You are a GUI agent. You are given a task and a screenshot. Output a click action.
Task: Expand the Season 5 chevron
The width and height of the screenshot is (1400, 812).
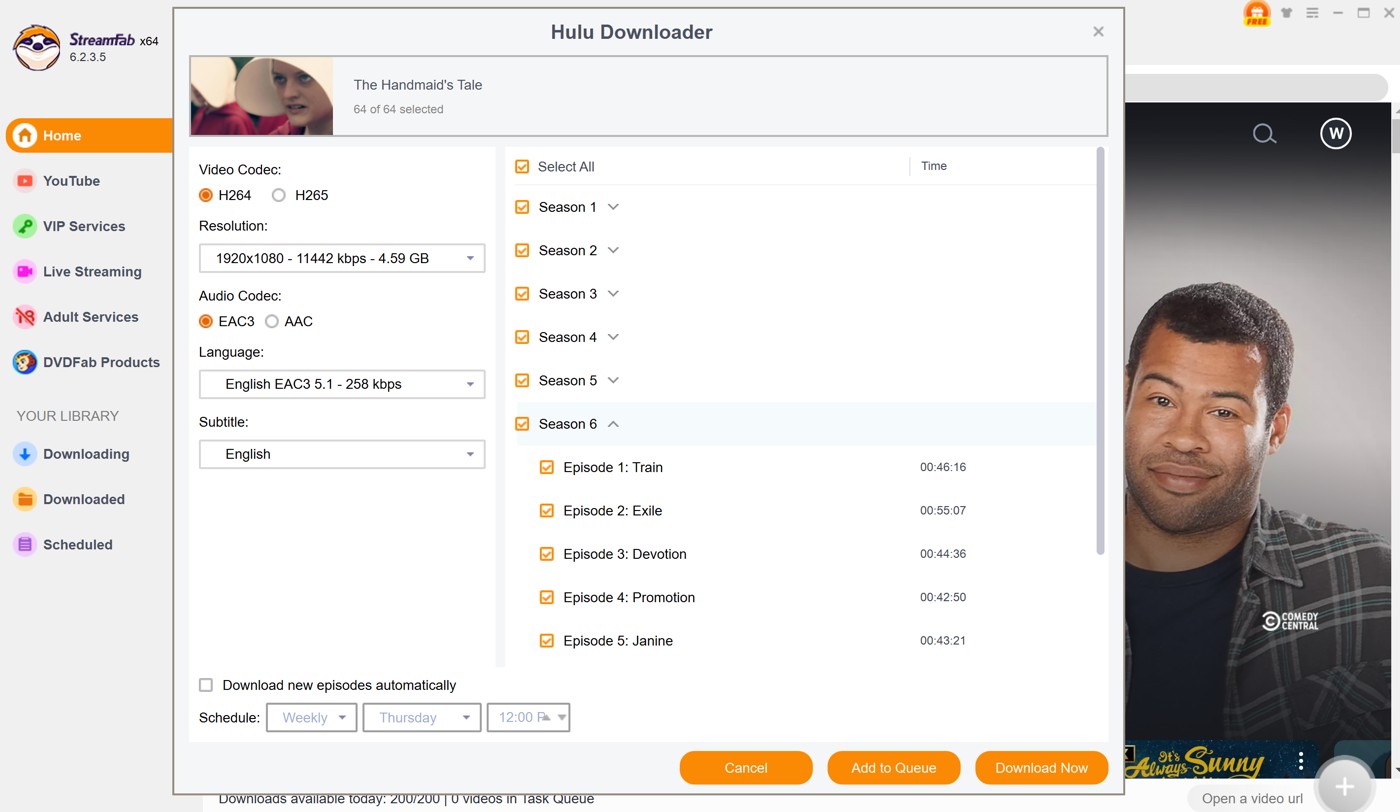614,380
